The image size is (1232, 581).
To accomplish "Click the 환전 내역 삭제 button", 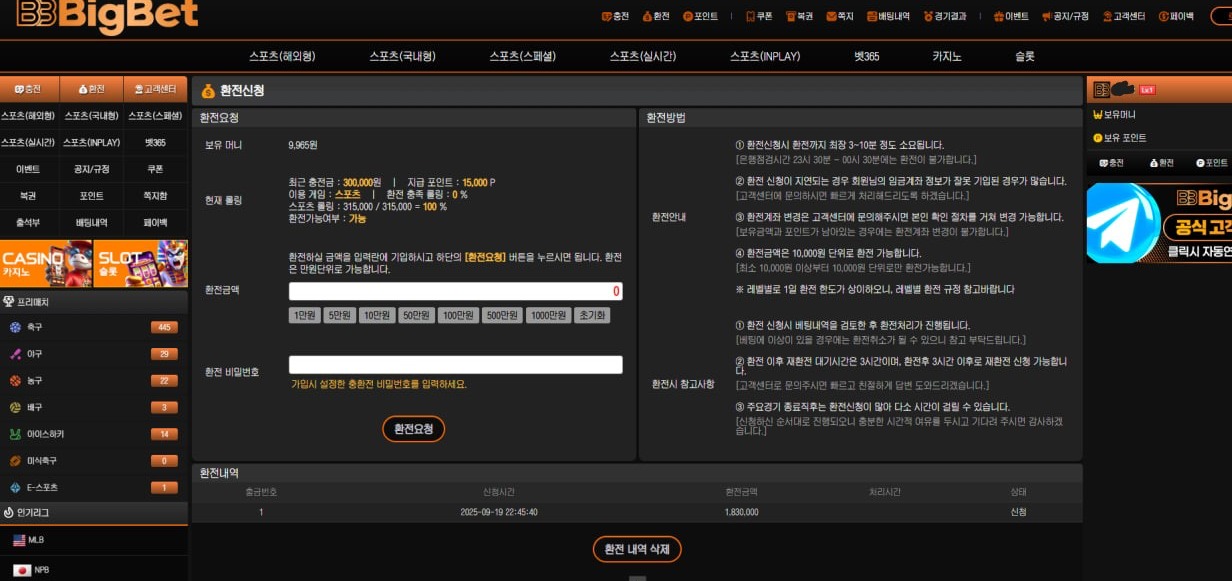I will (637, 549).
